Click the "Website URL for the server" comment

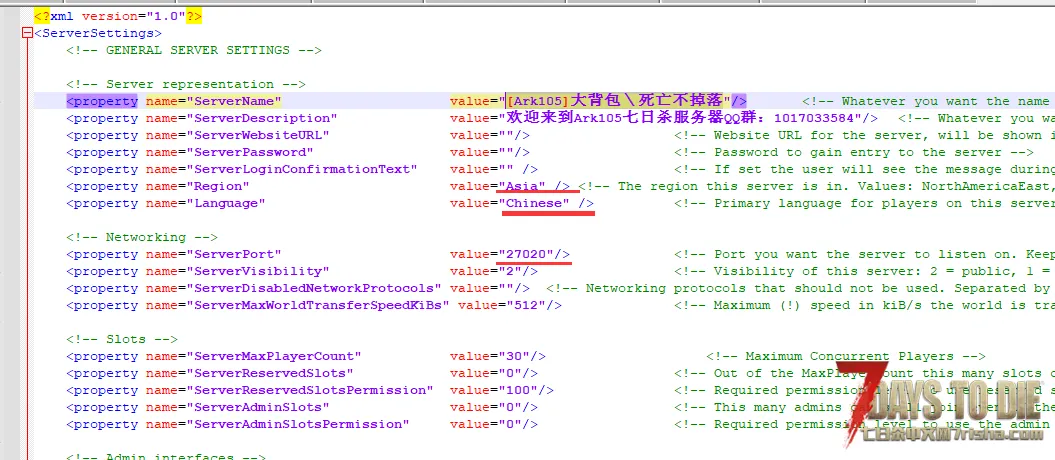(x=865, y=135)
